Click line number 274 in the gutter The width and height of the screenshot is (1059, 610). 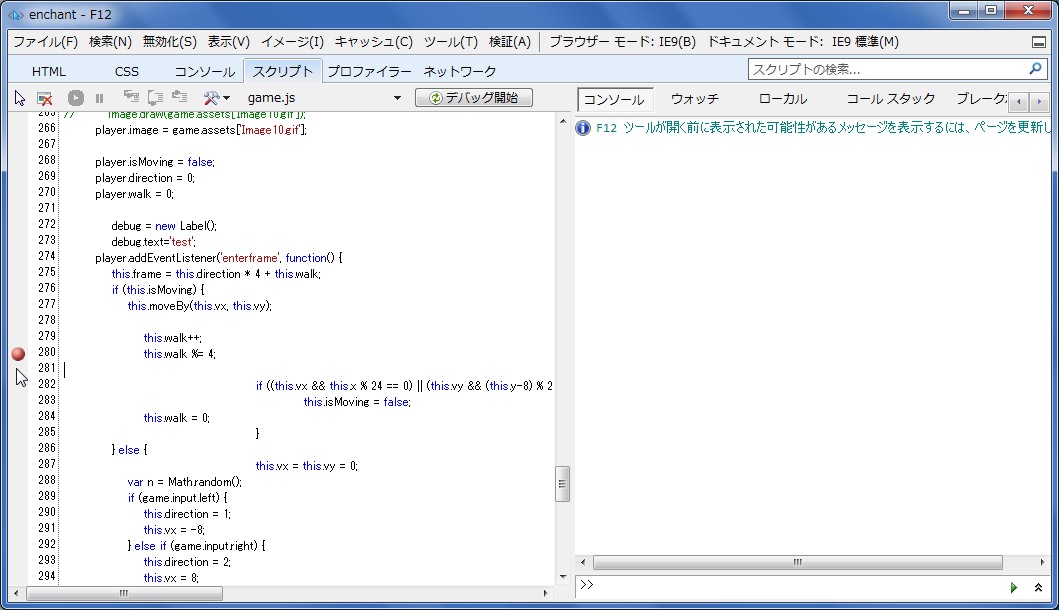47,256
